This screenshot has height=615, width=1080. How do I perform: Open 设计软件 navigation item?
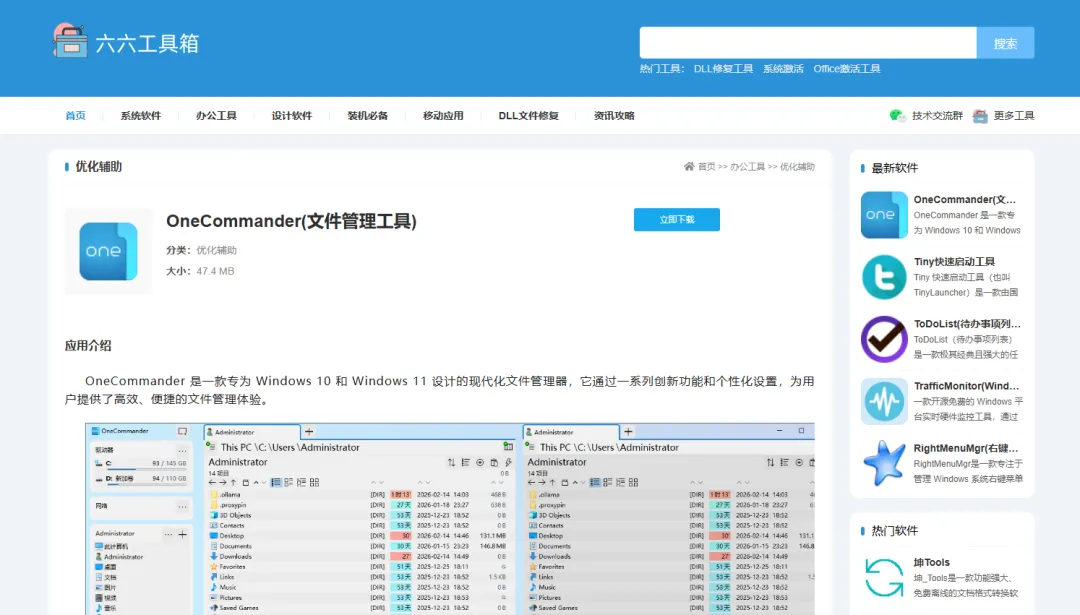[291, 116]
